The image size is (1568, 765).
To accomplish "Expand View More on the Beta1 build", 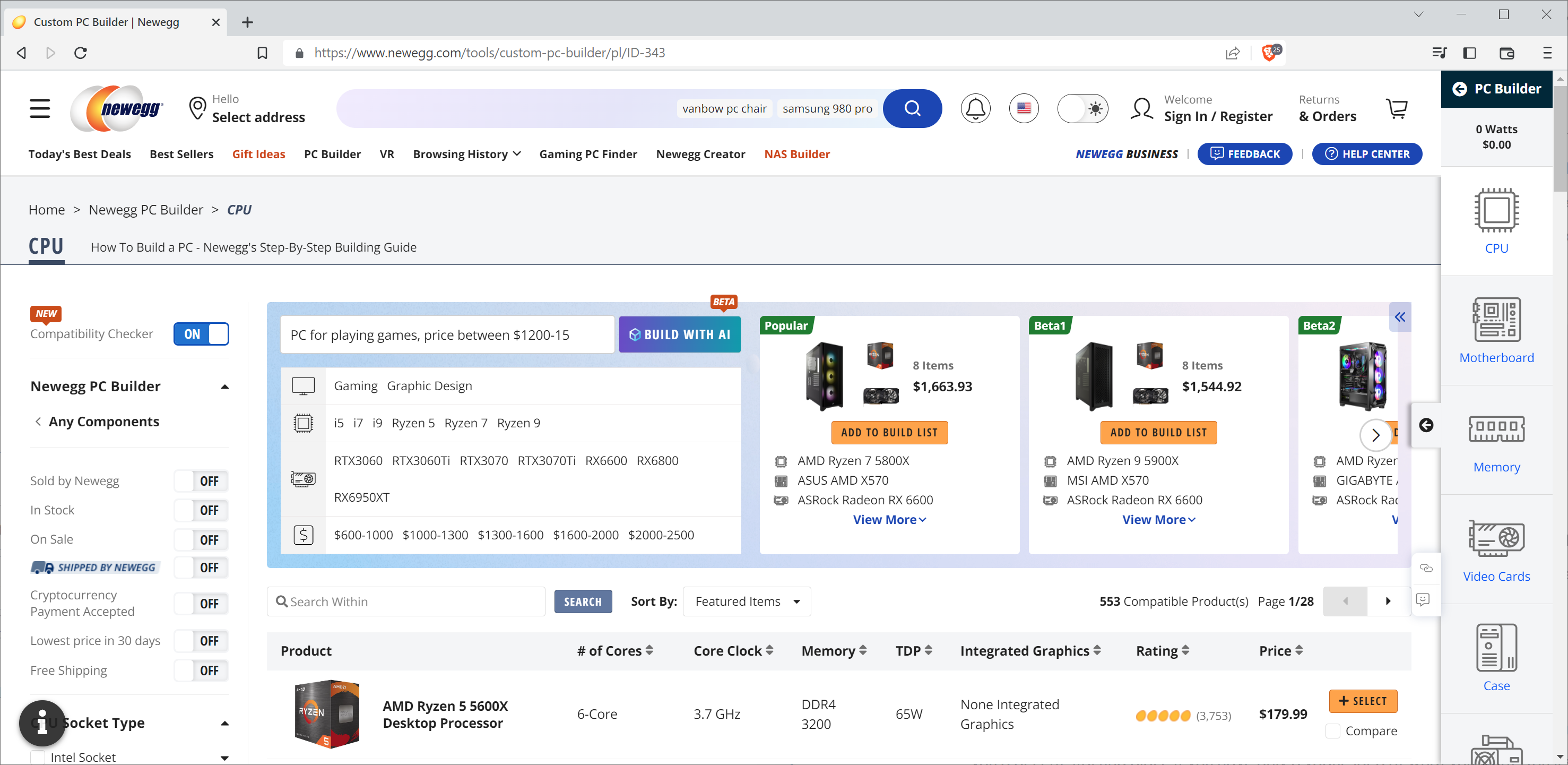I will click(1158, 520).
